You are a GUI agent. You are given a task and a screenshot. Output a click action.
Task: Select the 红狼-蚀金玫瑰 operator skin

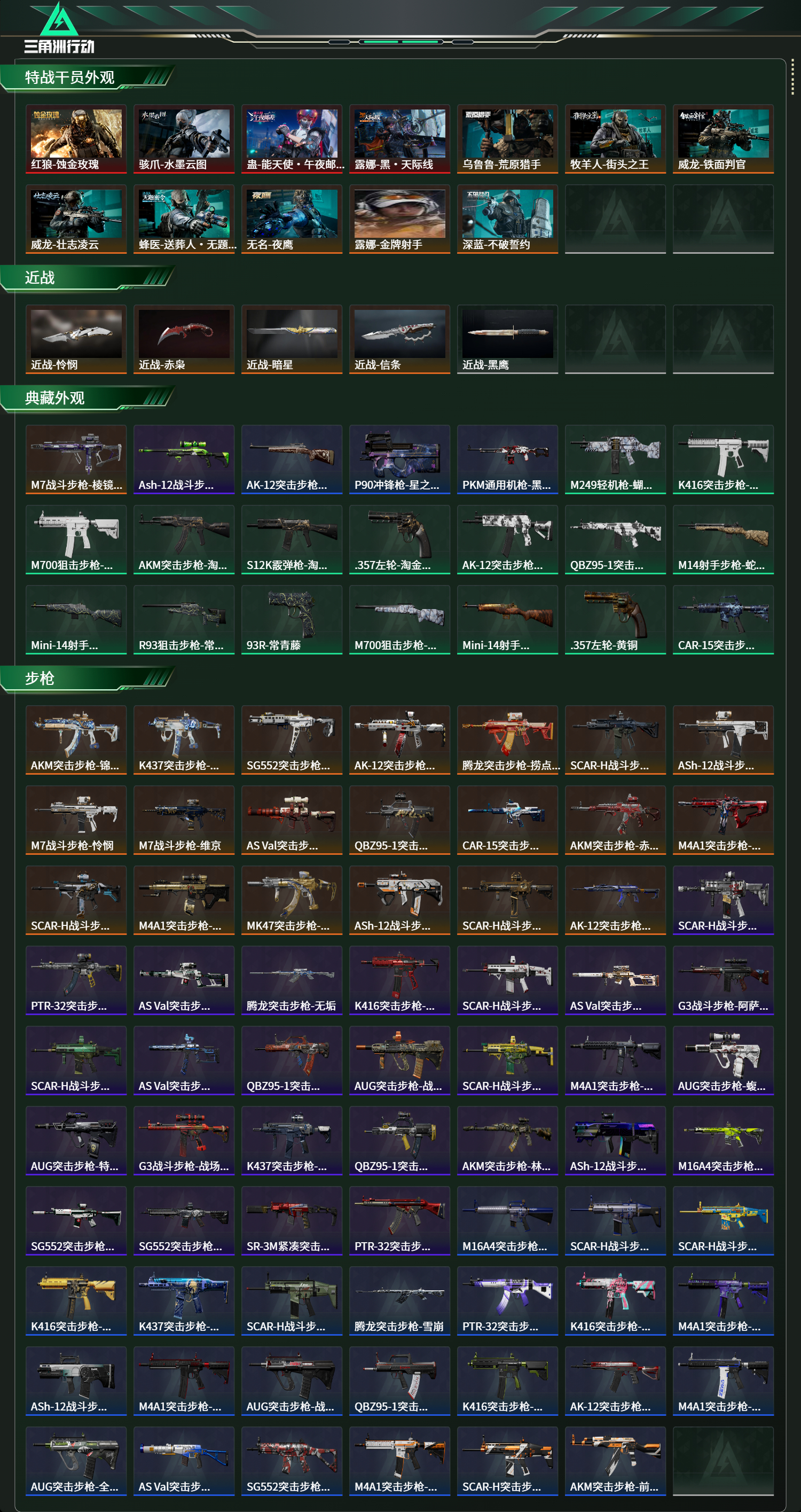point(76,139)
